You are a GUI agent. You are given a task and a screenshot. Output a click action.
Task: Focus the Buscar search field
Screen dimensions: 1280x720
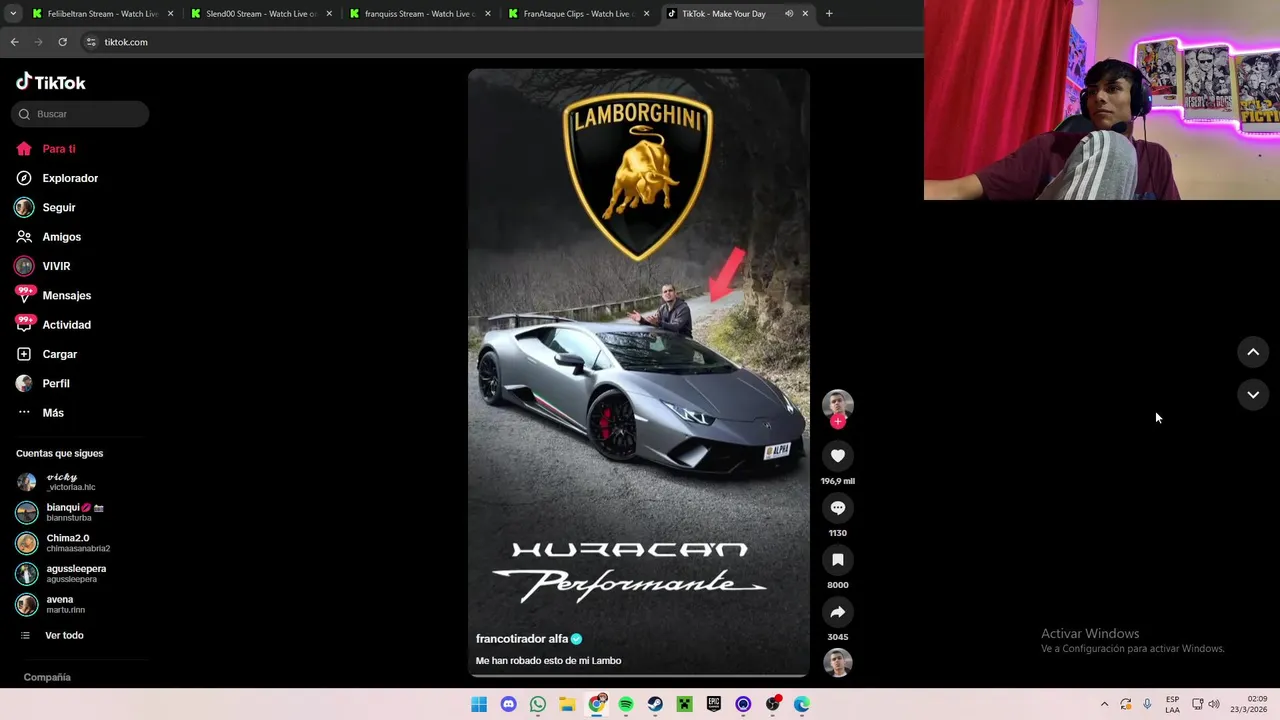80,114
